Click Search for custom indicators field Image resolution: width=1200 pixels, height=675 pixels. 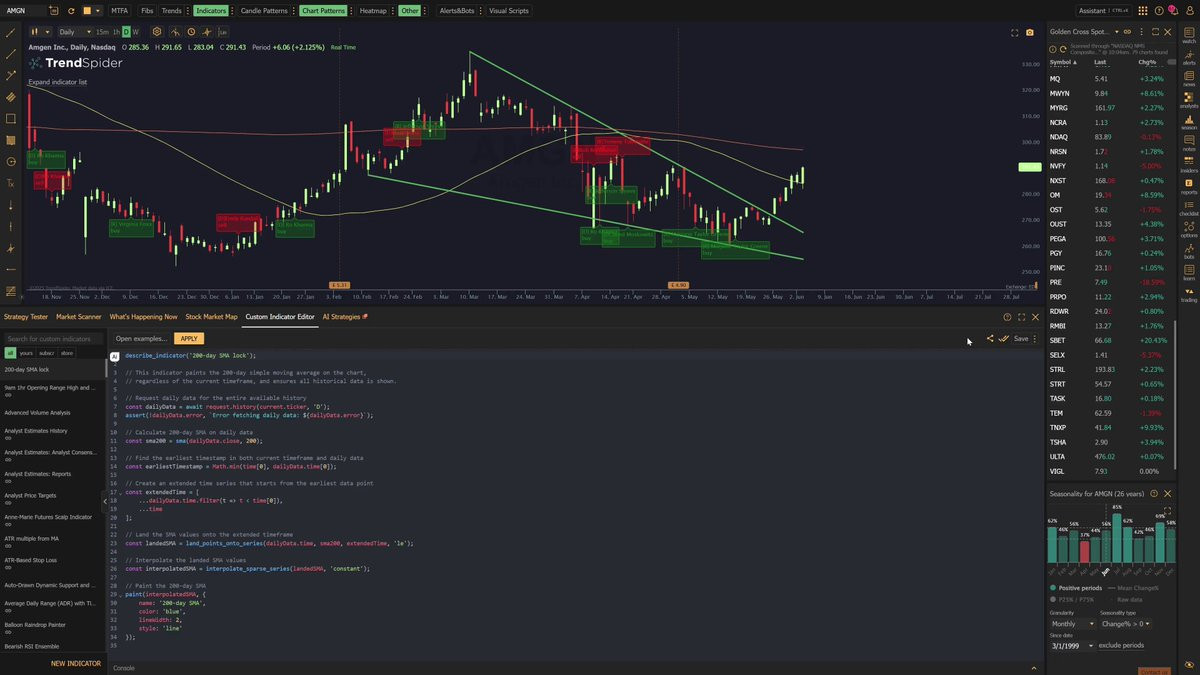(52, 338)
